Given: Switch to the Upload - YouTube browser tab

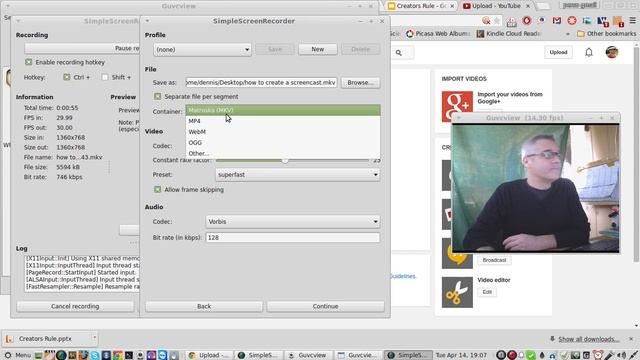Looking at the screenshot, I should [496, 6].
